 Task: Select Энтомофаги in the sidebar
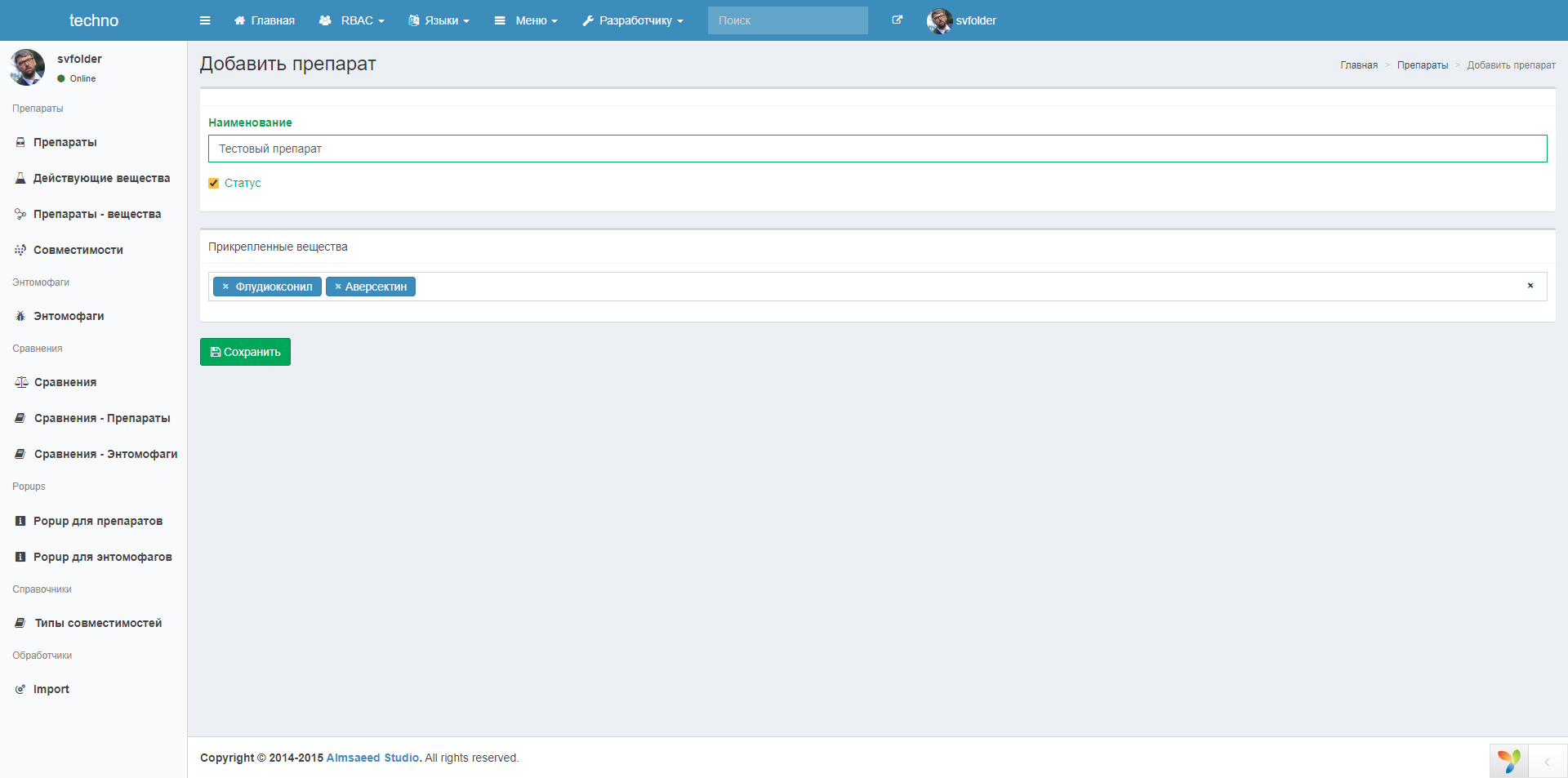click(69, 316)
